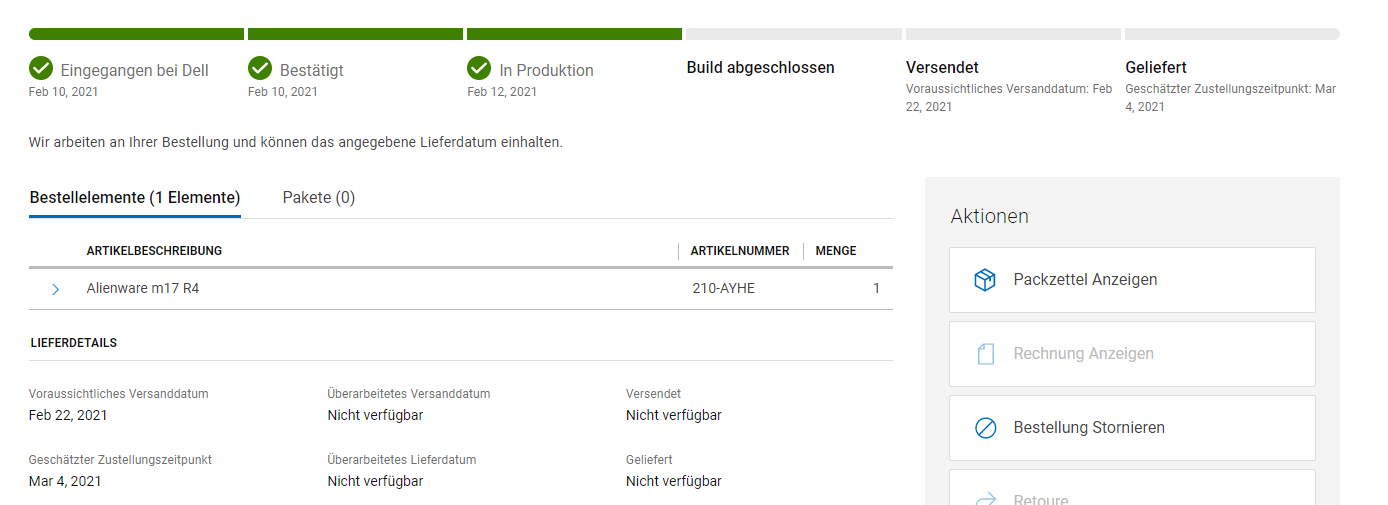Click the ARTIKELNUMMER column header

(x=740, y=251)
